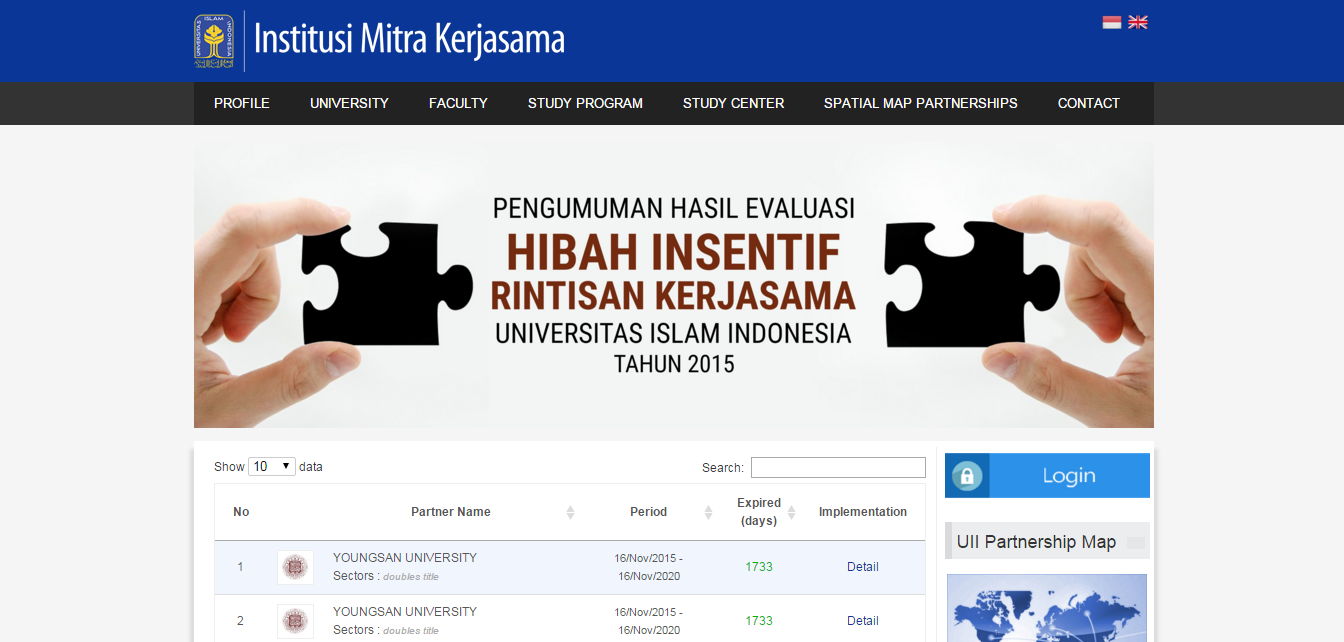Image resolution: width=1344 pixels, height=642 pixels.
Task: Open the STUDY CENTER menu
Action: coord(733,103)
